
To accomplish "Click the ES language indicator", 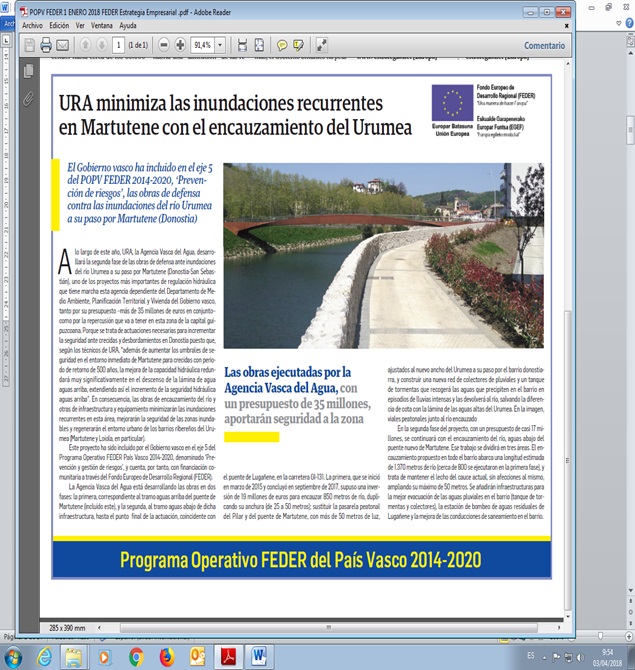I will [530, 655].
